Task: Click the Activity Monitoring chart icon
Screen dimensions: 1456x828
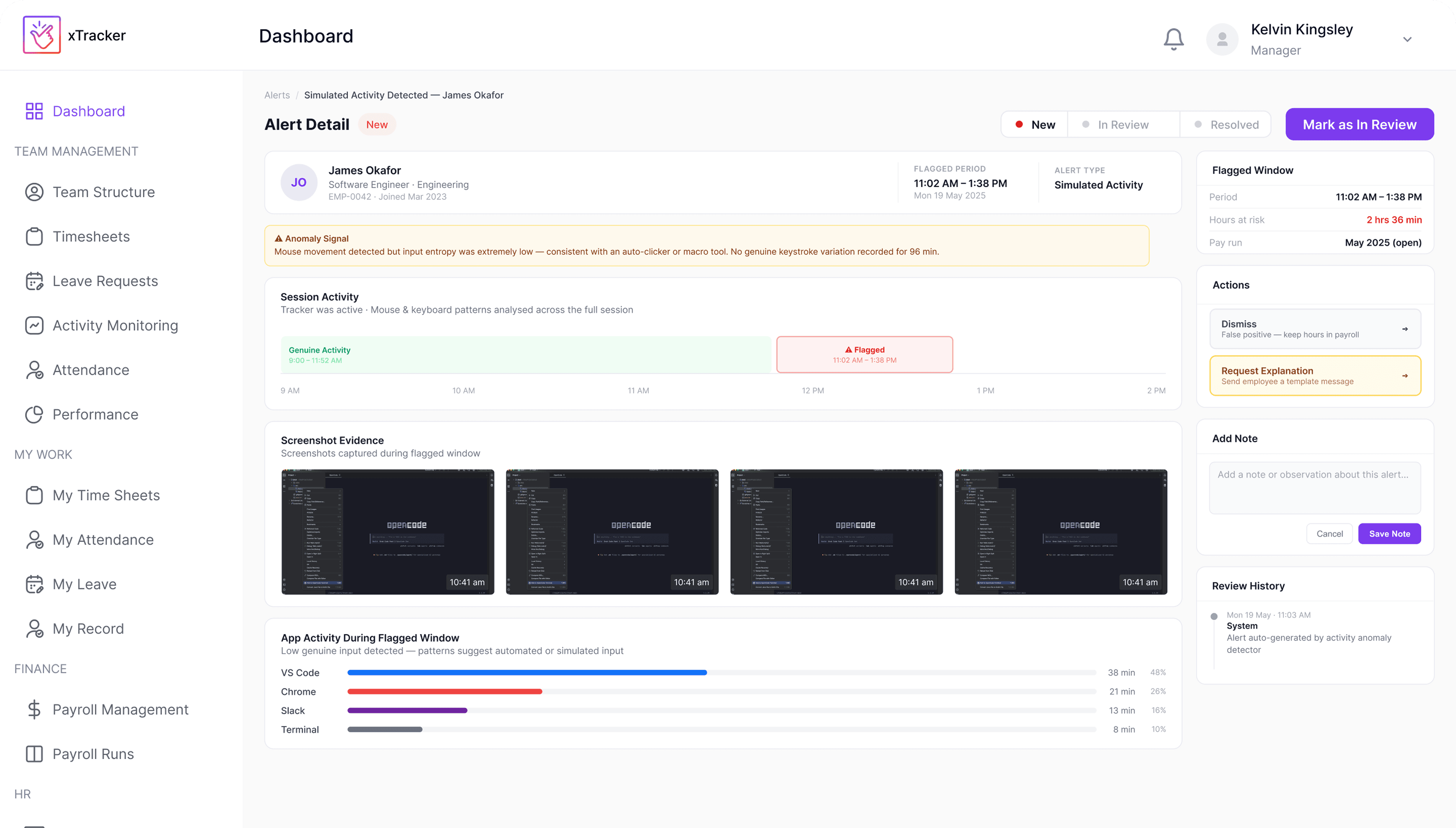Action: 34,325
